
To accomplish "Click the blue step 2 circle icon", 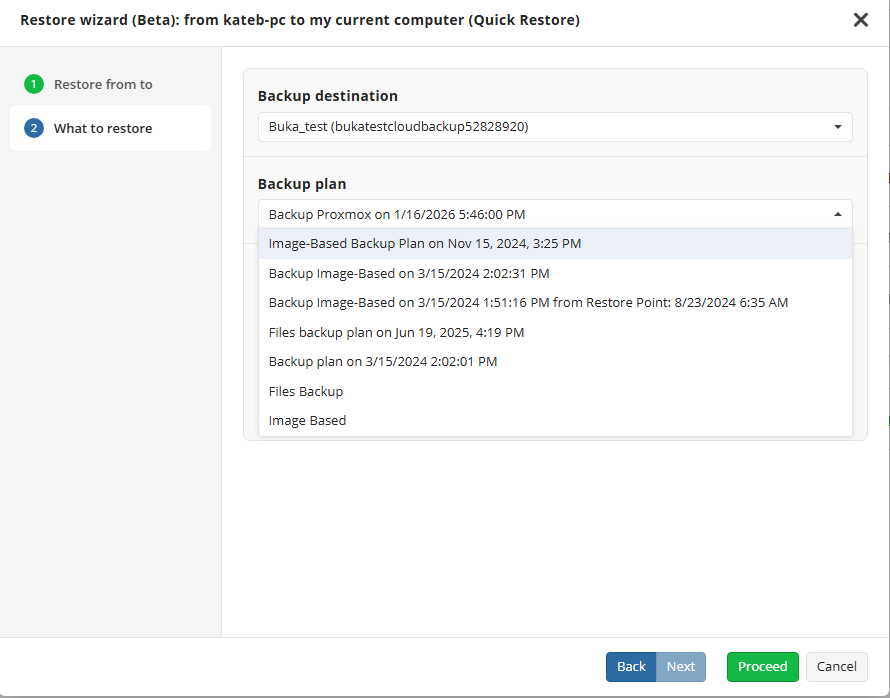I will (34, 128).
